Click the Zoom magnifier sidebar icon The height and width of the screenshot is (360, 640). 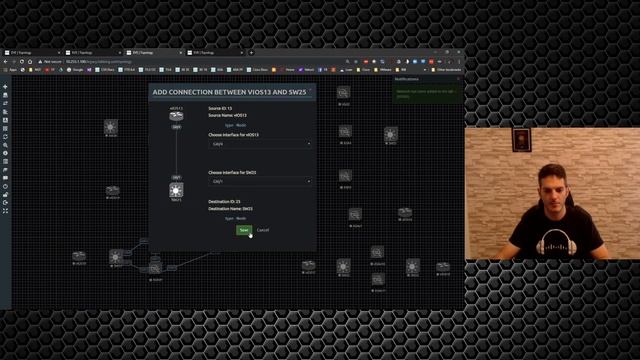(x=5, y=145)
